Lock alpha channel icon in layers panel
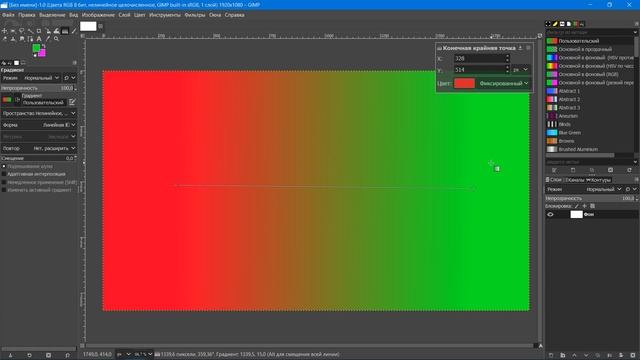This screenshot has height=360, width=640. pos(593,206)
